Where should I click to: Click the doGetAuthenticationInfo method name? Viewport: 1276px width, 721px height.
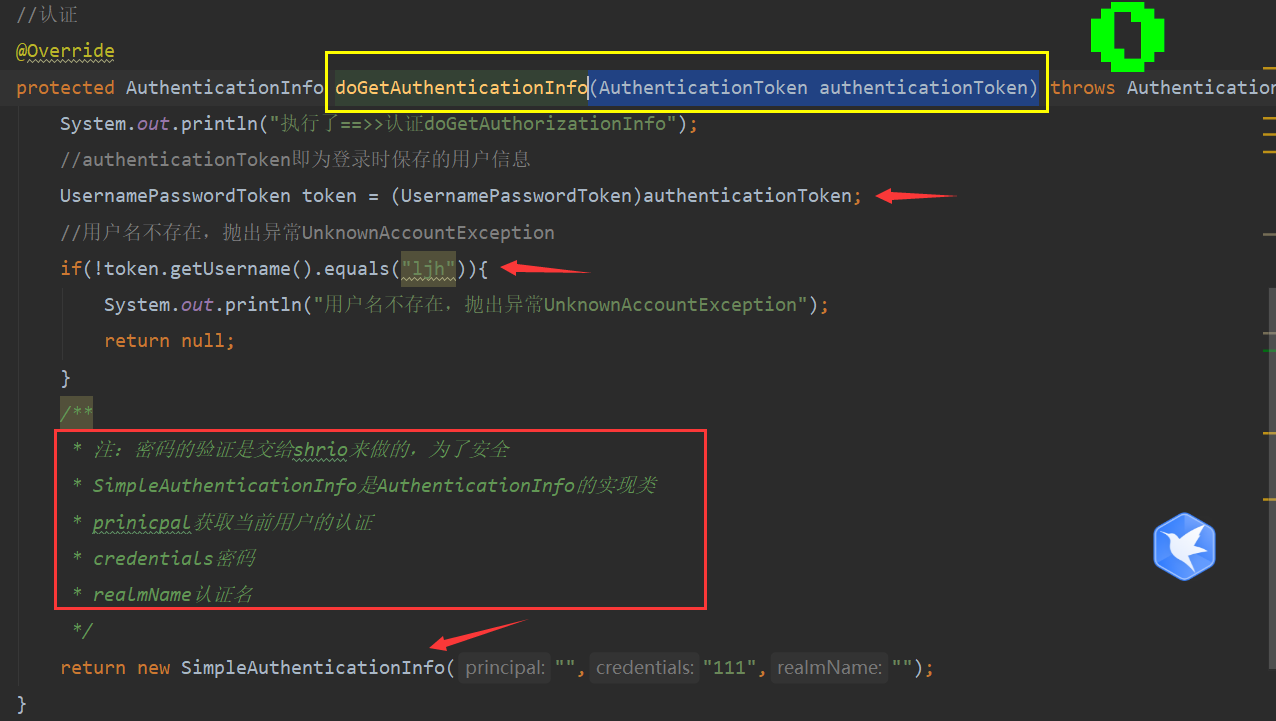point(461,88)
